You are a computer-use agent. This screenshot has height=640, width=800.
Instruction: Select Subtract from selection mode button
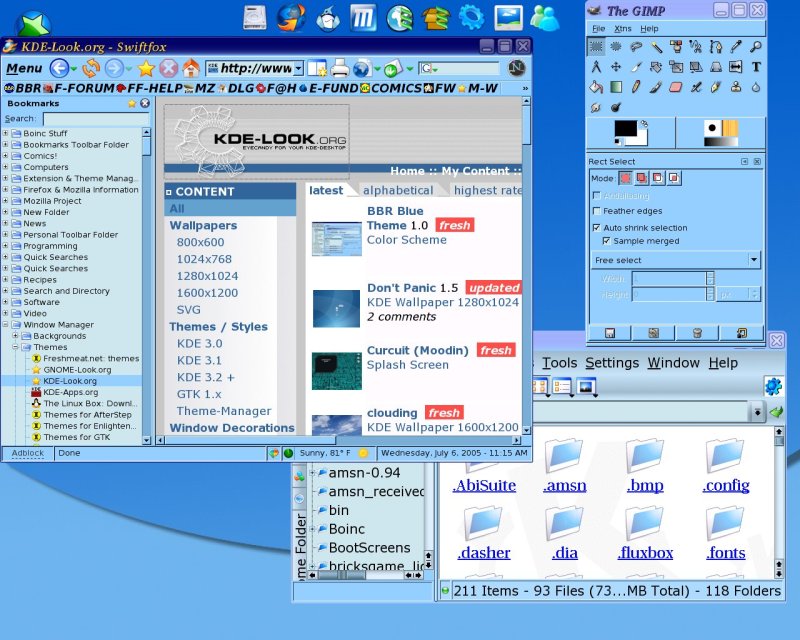[658, 178]
